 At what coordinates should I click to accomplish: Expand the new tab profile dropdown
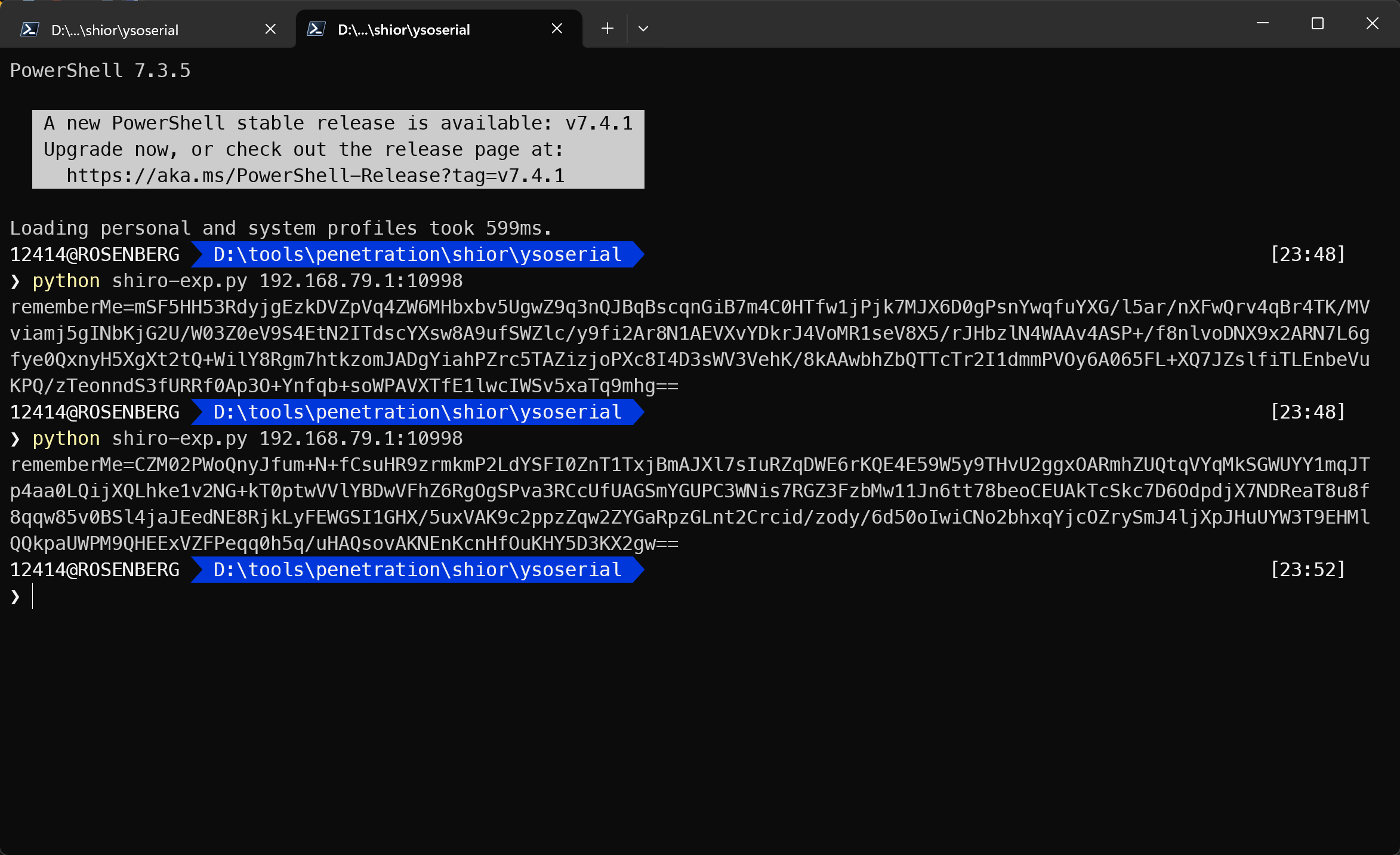(643, 29)
